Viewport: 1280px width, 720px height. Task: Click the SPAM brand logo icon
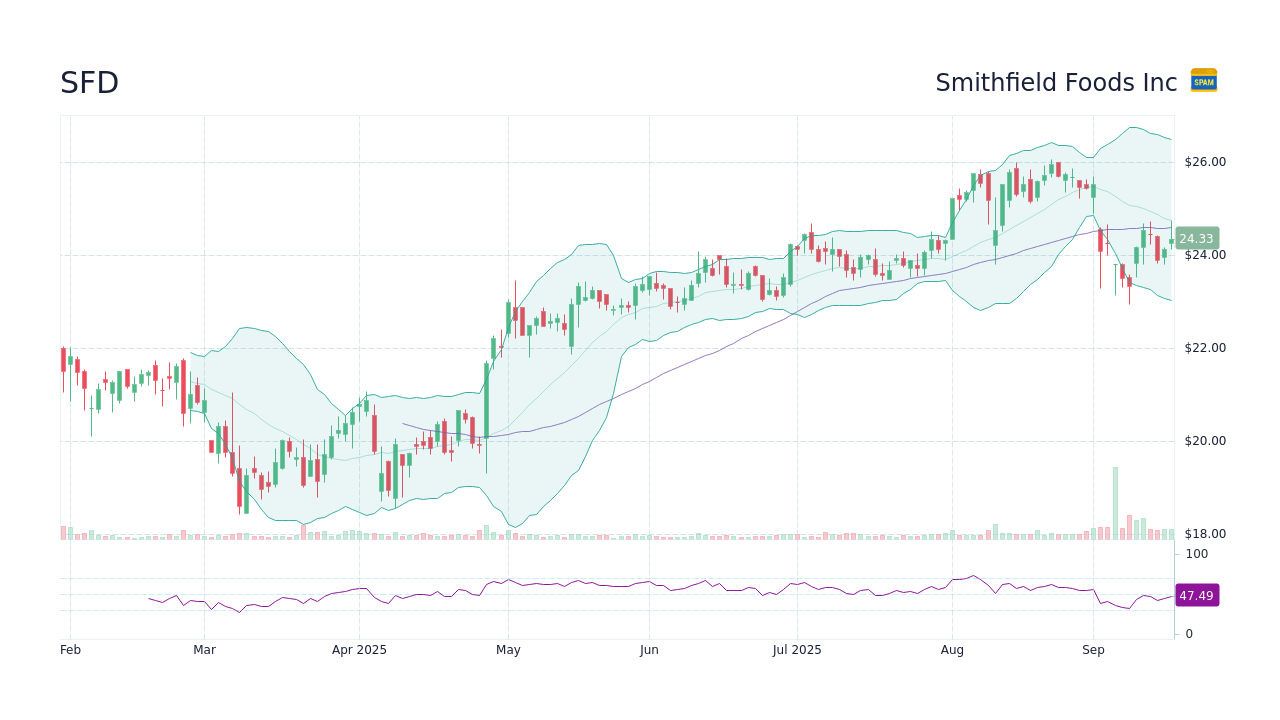tap(1204, 81)
